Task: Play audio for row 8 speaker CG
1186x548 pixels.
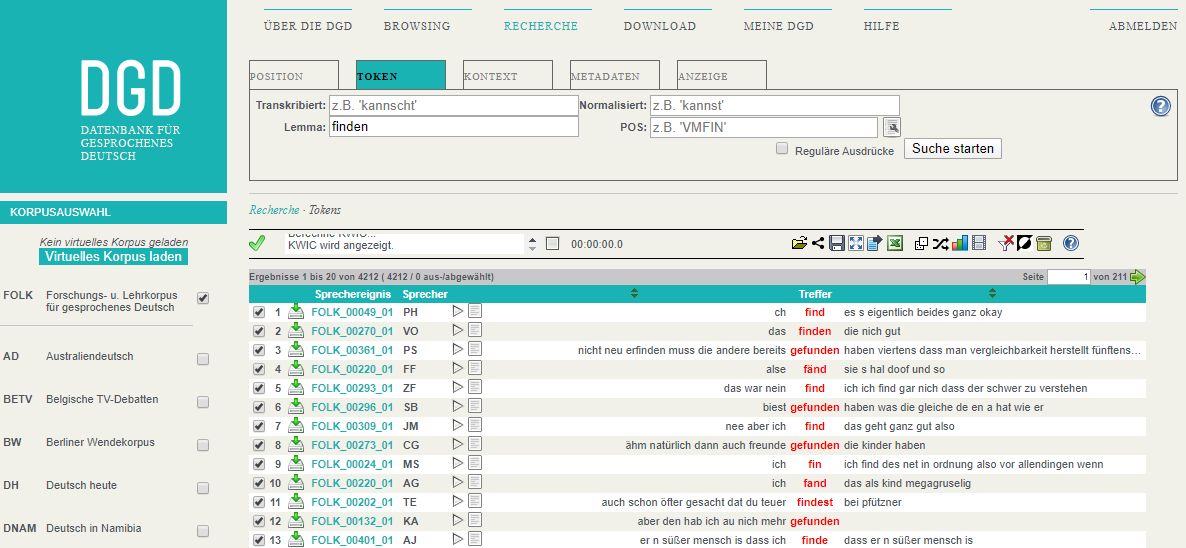Action: click(458, 444)
